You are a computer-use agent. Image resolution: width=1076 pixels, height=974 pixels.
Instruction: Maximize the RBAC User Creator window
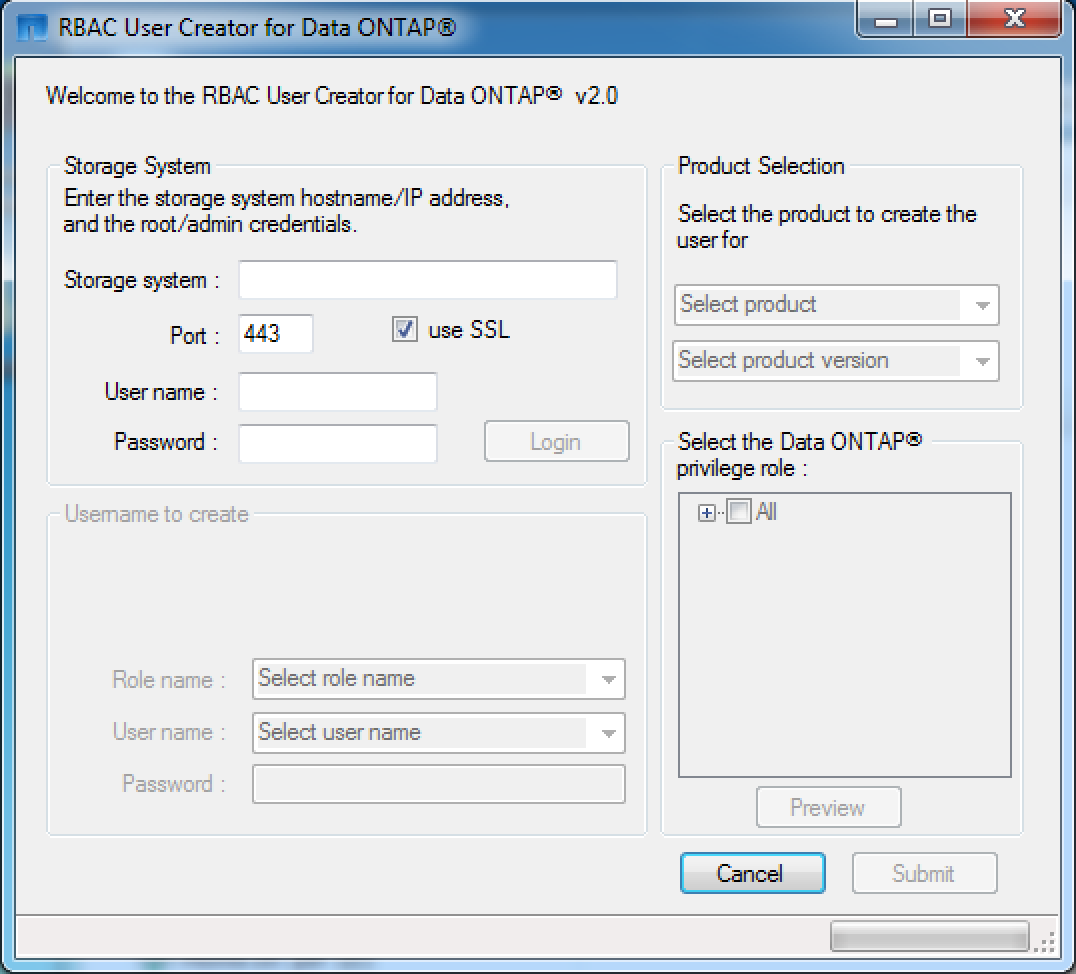pos(939,19)
